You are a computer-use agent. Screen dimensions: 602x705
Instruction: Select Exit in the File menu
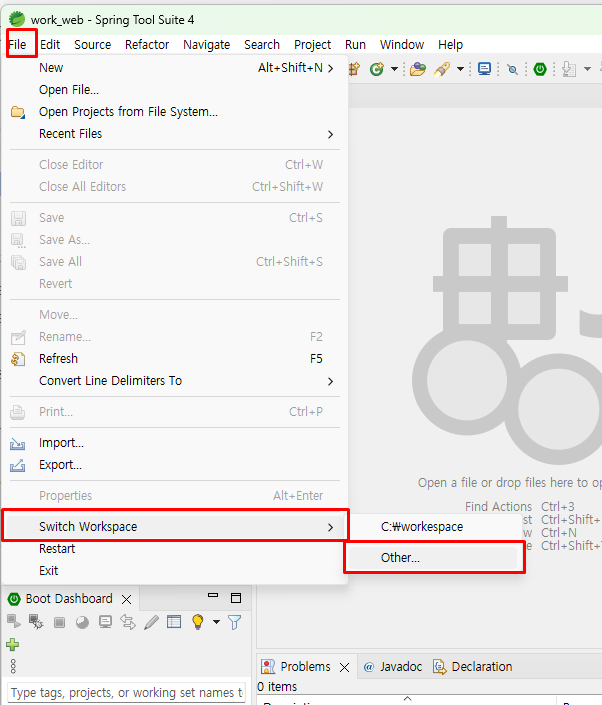[x=174, y=571]
